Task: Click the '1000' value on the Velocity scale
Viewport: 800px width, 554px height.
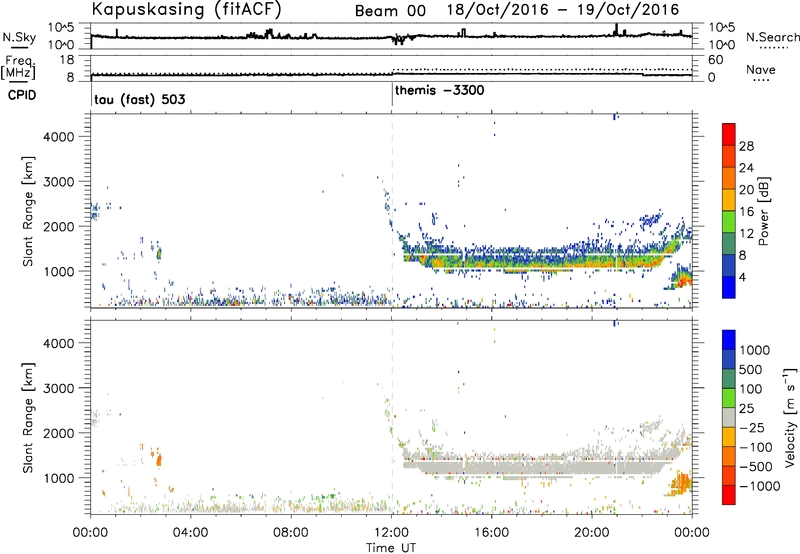Action: pos(755,350)
